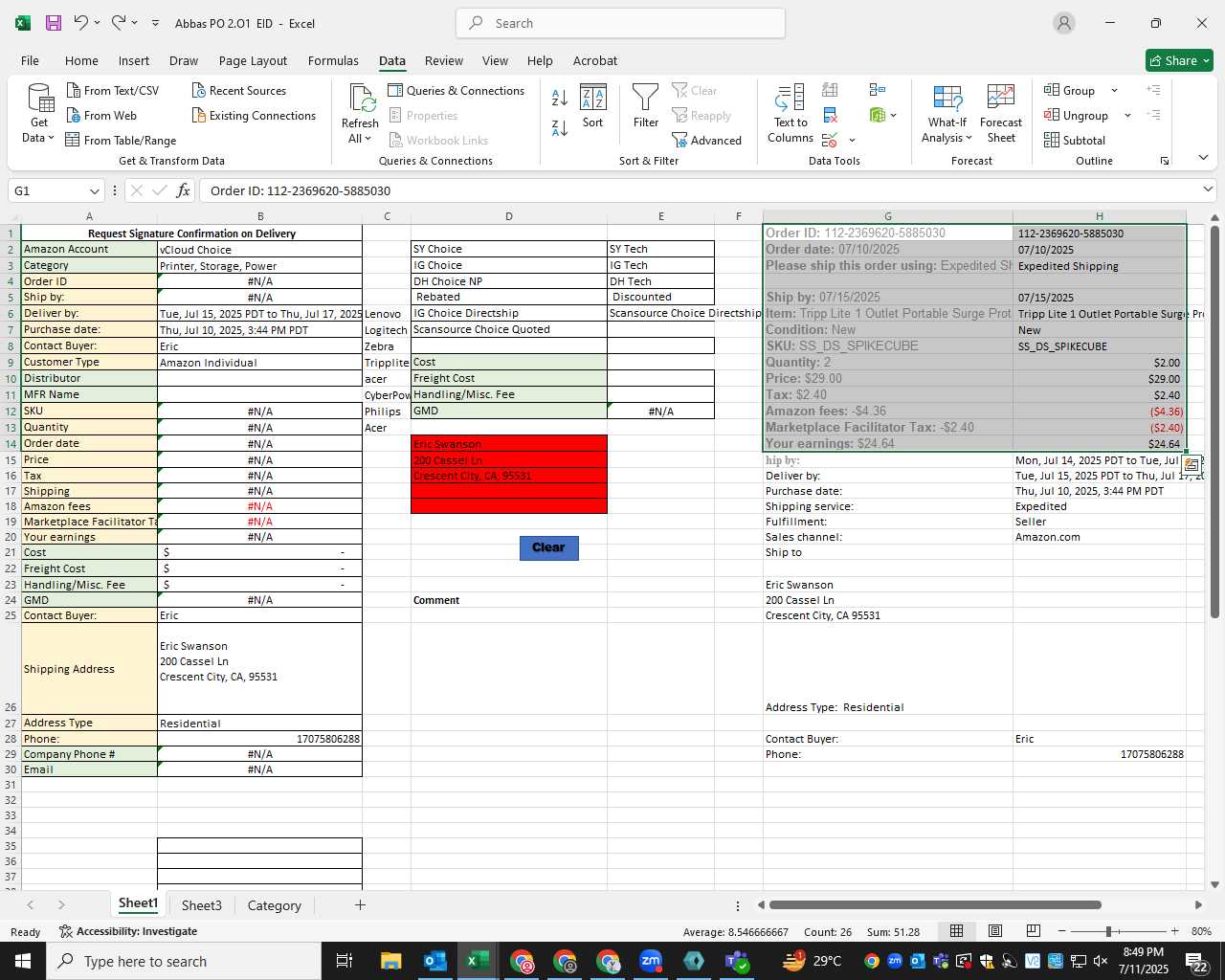Image resolution: width=1225 pixels, height=980 pixels.
Task: Click the horizontal scrollbar thumb
Action: (935, 904)
